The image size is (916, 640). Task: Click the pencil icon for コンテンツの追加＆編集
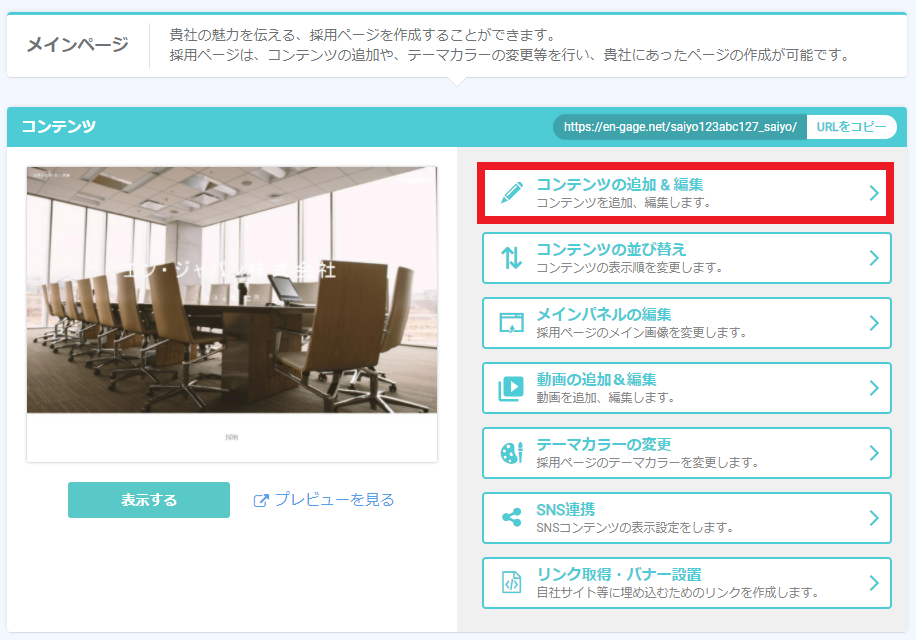(x=512, y=193)
